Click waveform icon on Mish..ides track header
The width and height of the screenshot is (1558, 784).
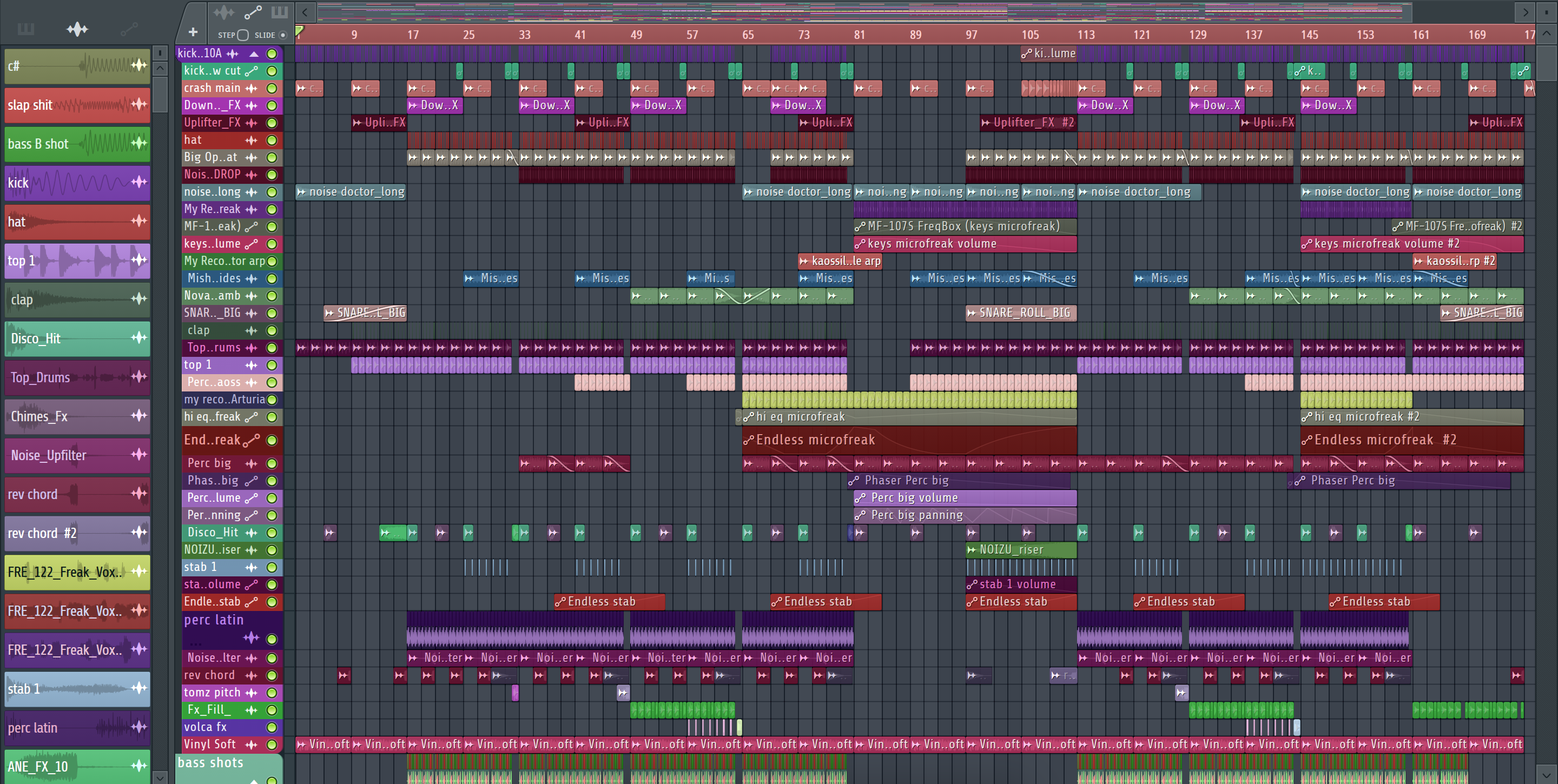(252, 278)
